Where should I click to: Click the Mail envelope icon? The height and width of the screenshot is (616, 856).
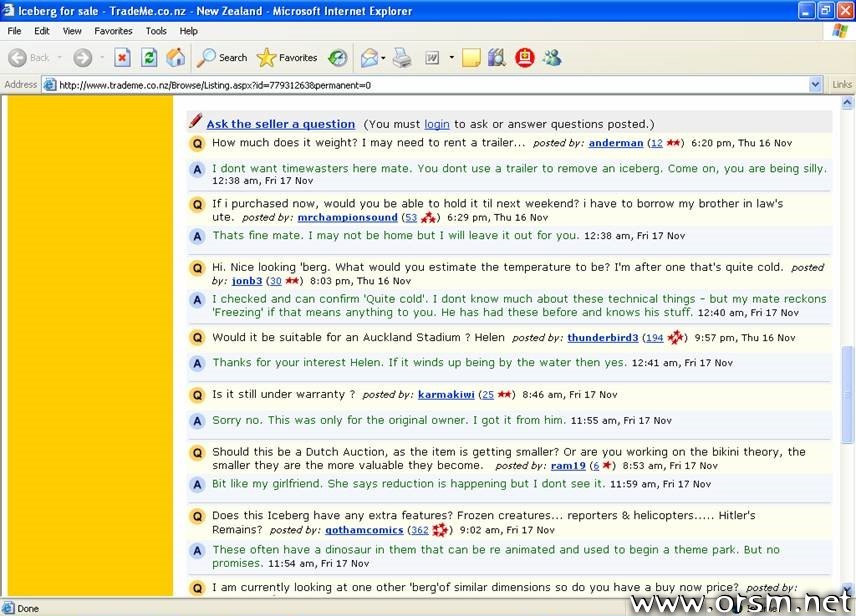370,58
